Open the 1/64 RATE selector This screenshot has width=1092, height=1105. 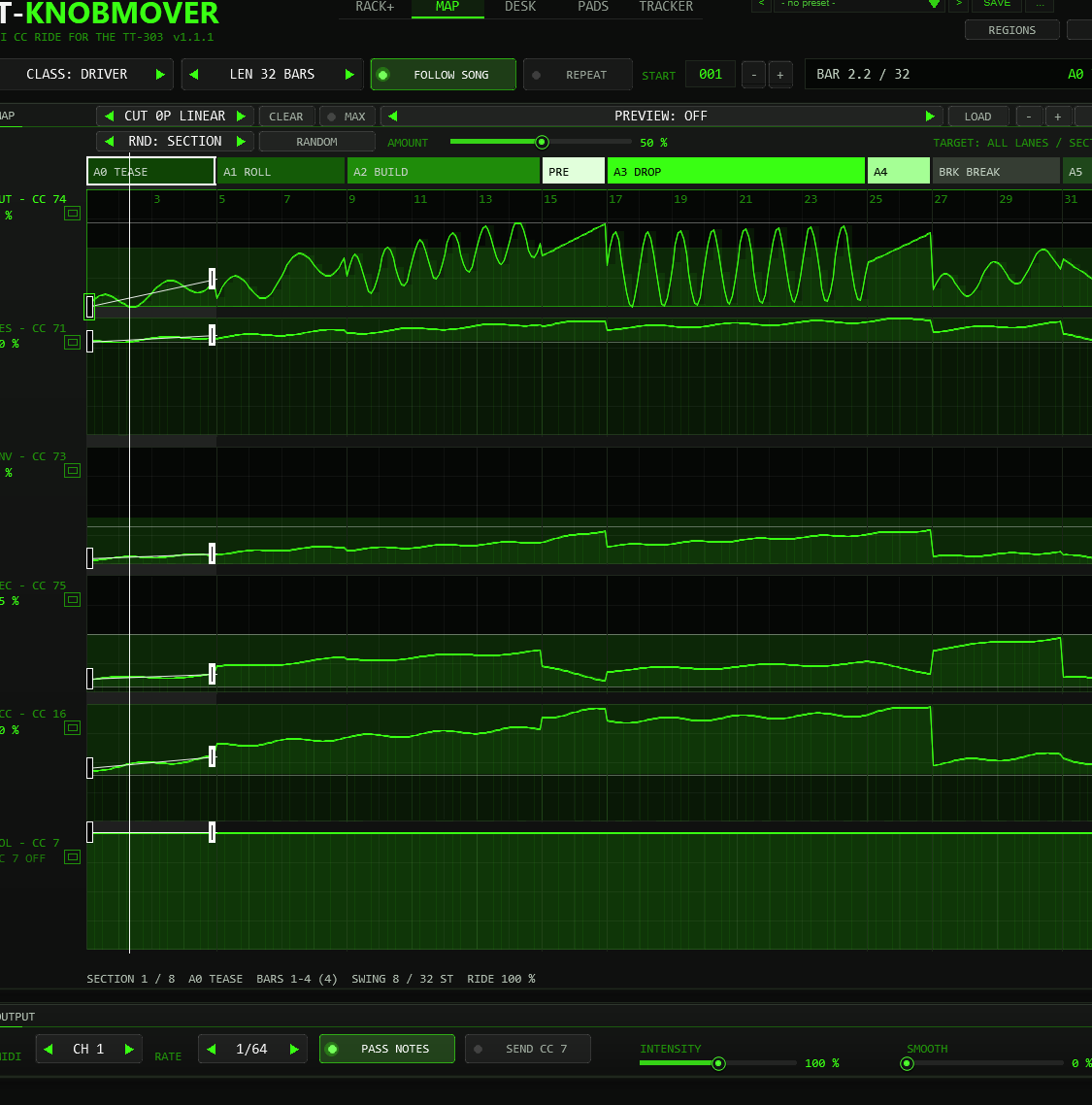tap(252, 1050)
